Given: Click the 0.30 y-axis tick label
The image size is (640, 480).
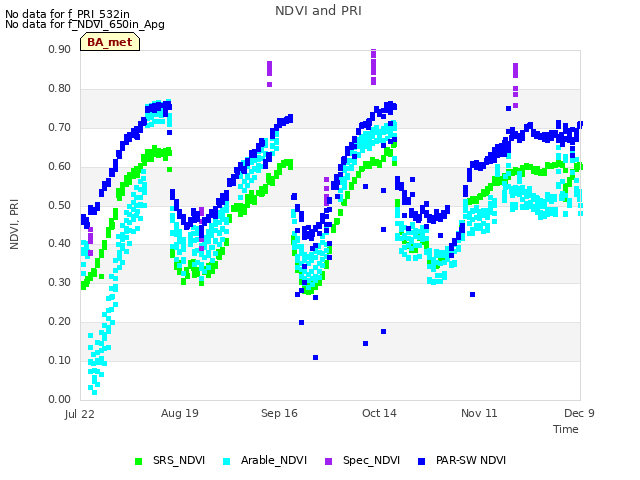Looking at the screenshot, I should coord(60,282).
